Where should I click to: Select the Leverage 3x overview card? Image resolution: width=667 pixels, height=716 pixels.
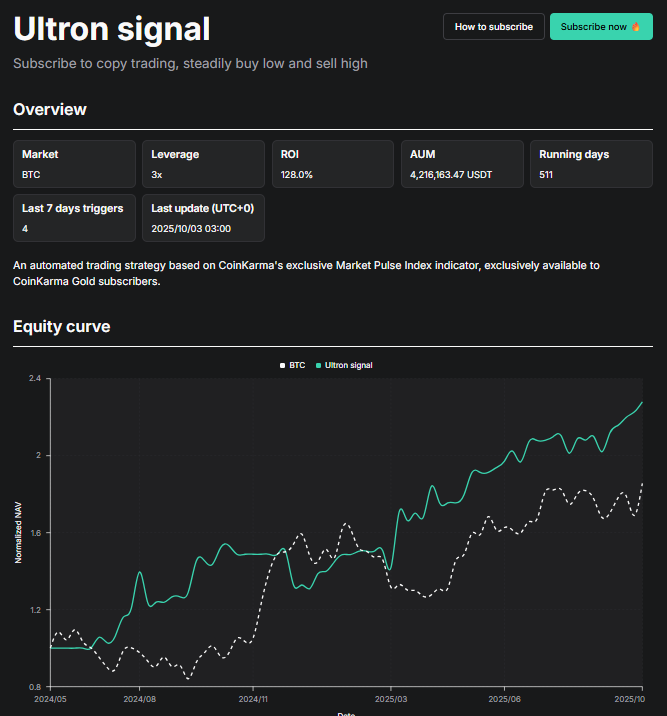(x=203, y=164)
